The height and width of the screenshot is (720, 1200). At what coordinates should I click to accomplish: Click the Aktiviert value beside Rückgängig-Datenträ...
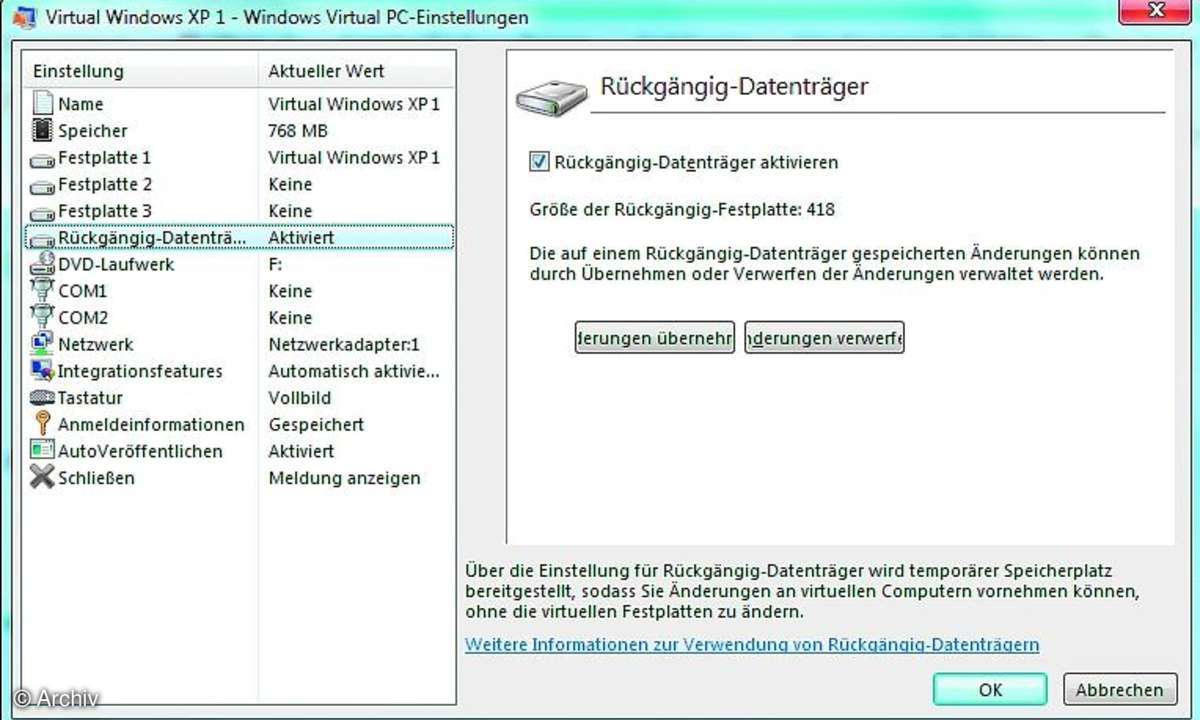tap(301, 238)
